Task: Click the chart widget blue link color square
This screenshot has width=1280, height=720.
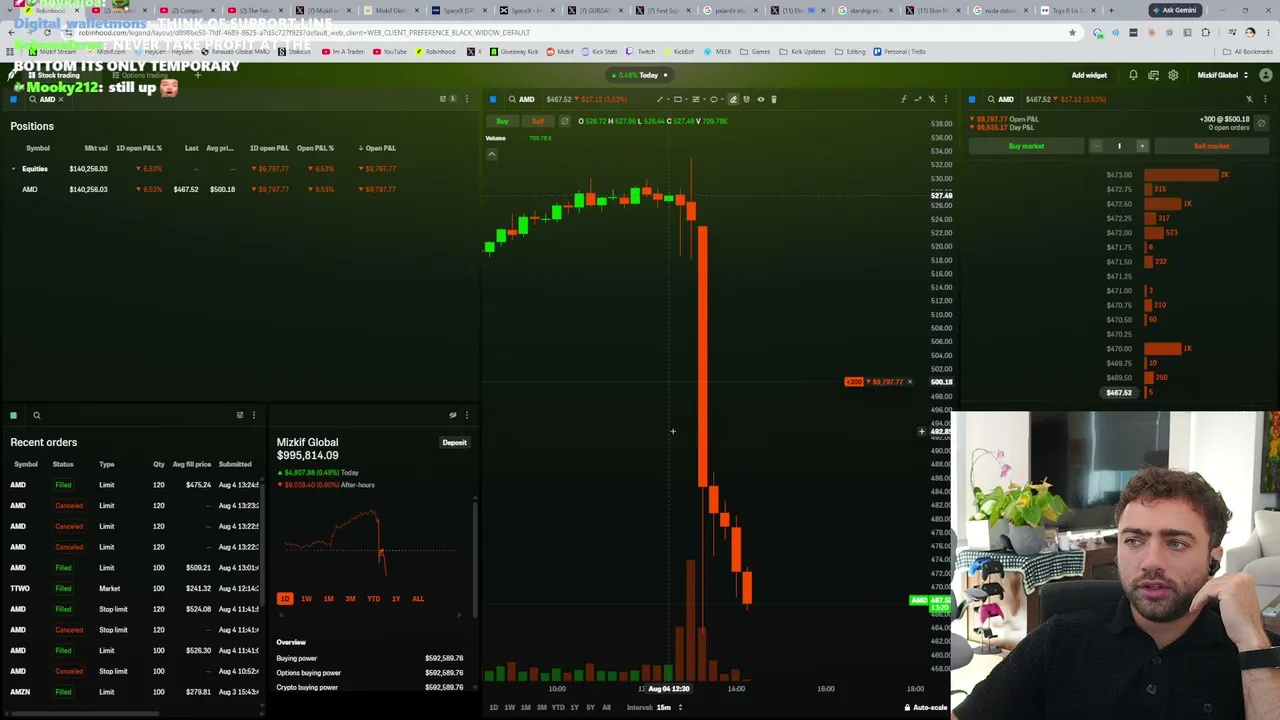Action: (x=493, y=99)
